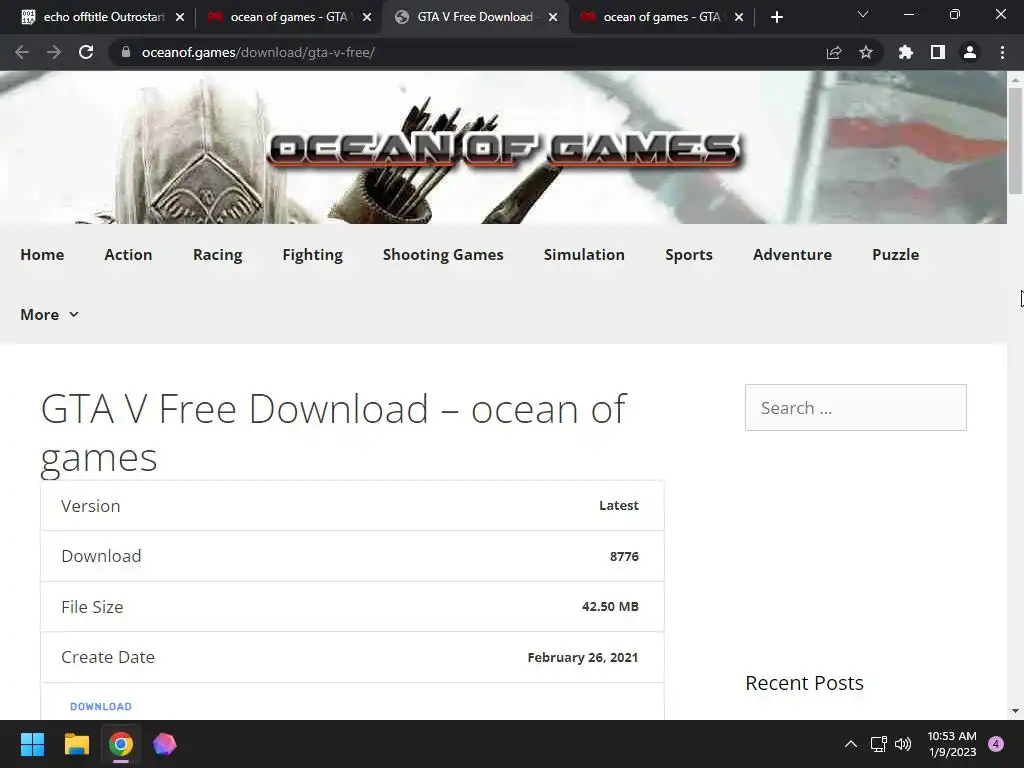The width and height of the screenshot is (1024, 768).
Task: Open a new tab with plus button
Action: coord(776,17)
